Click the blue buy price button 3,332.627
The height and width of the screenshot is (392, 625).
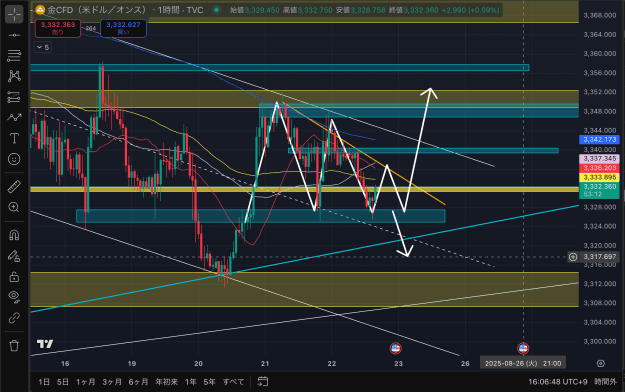pos(123,28)
